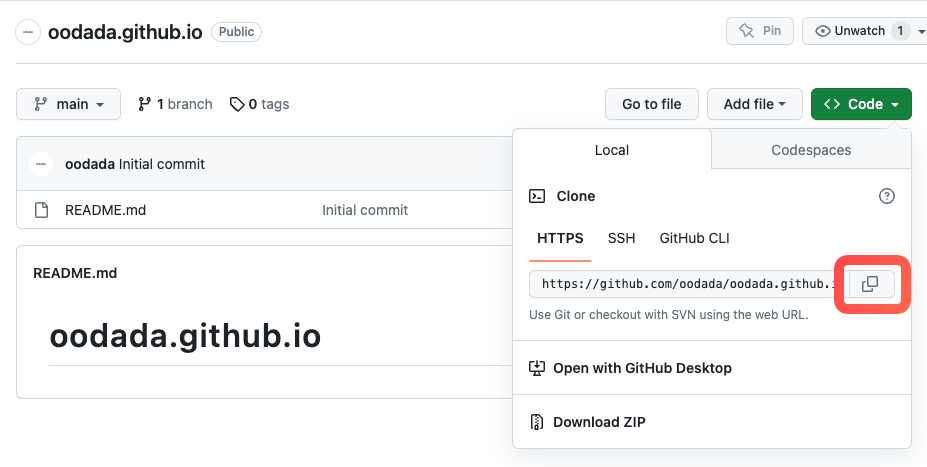Open the Unwatch notifications dropdown

[864, 31]
